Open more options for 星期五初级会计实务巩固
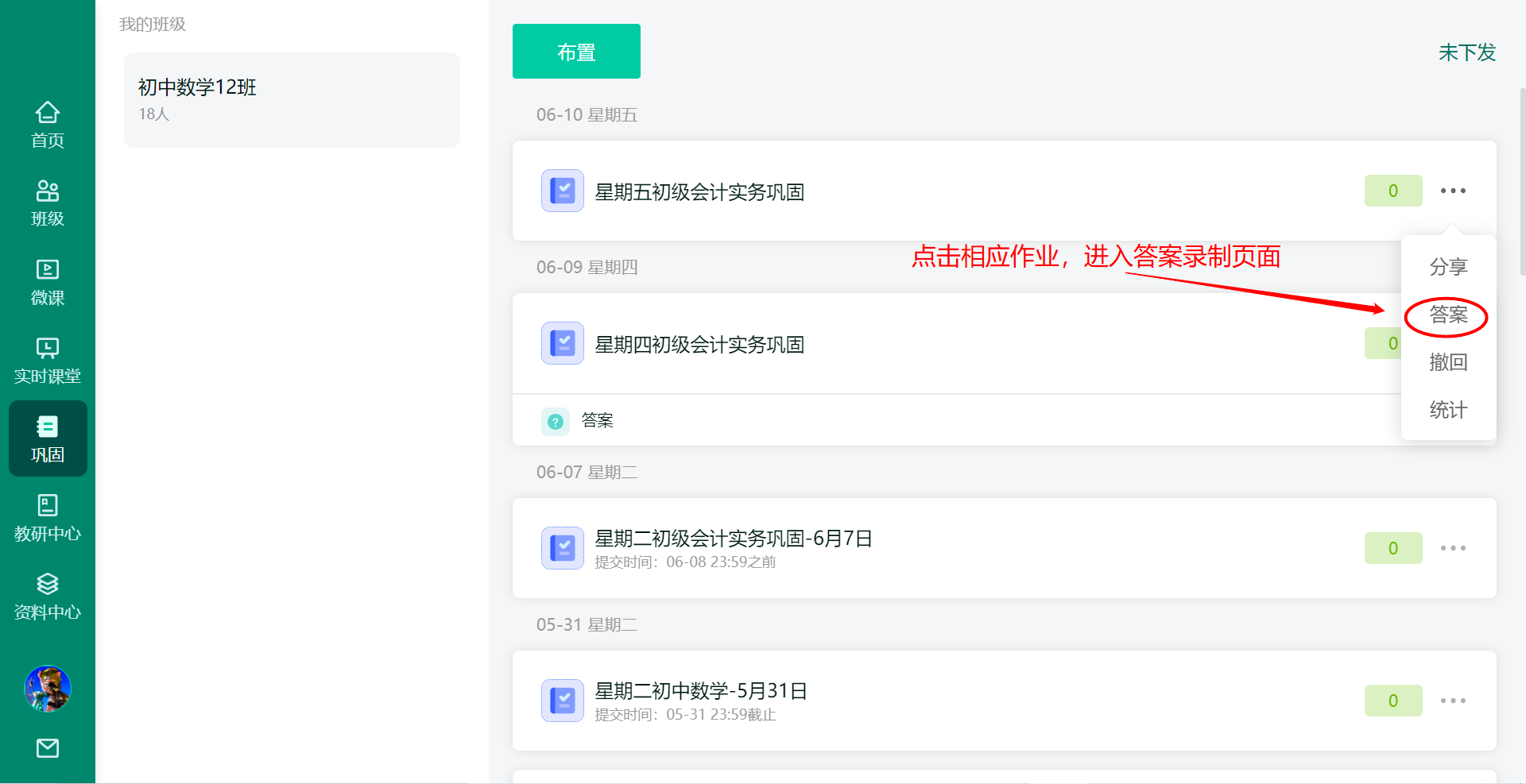Image resolution: width=1526 pixels, height=784 pixels. click(x=1453, y=191)
